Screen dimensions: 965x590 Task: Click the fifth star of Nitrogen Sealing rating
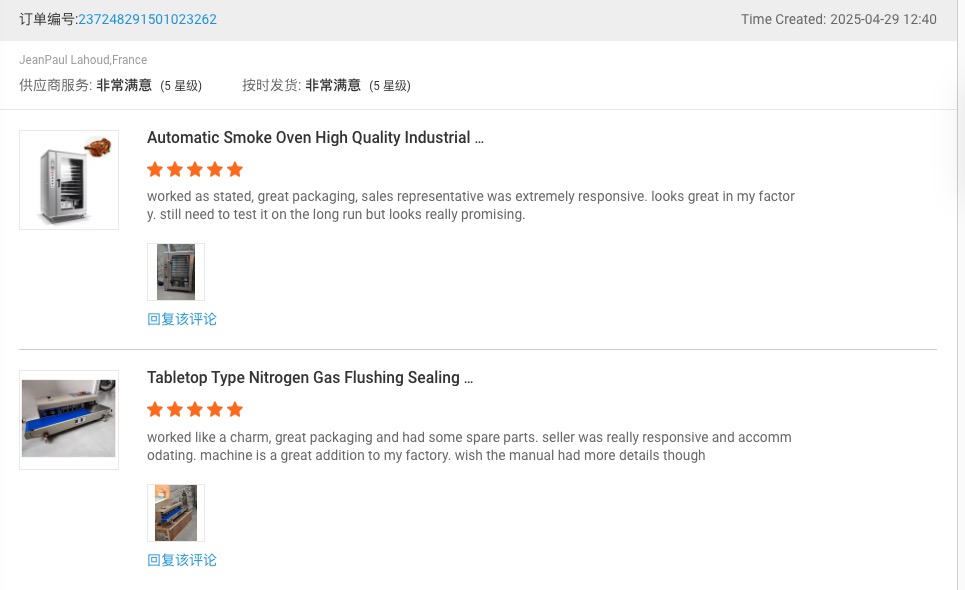click(235, 409)
